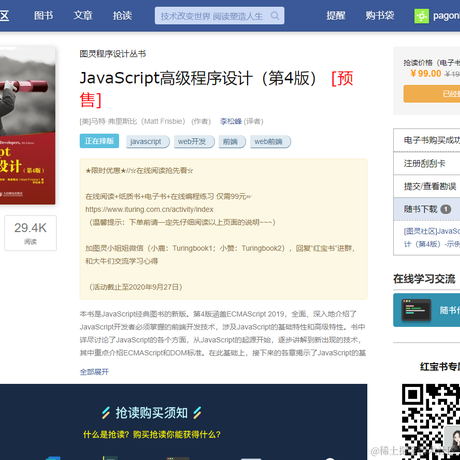
Task: Open 注册刮刮卡 sidebar item
Action: 427,163
